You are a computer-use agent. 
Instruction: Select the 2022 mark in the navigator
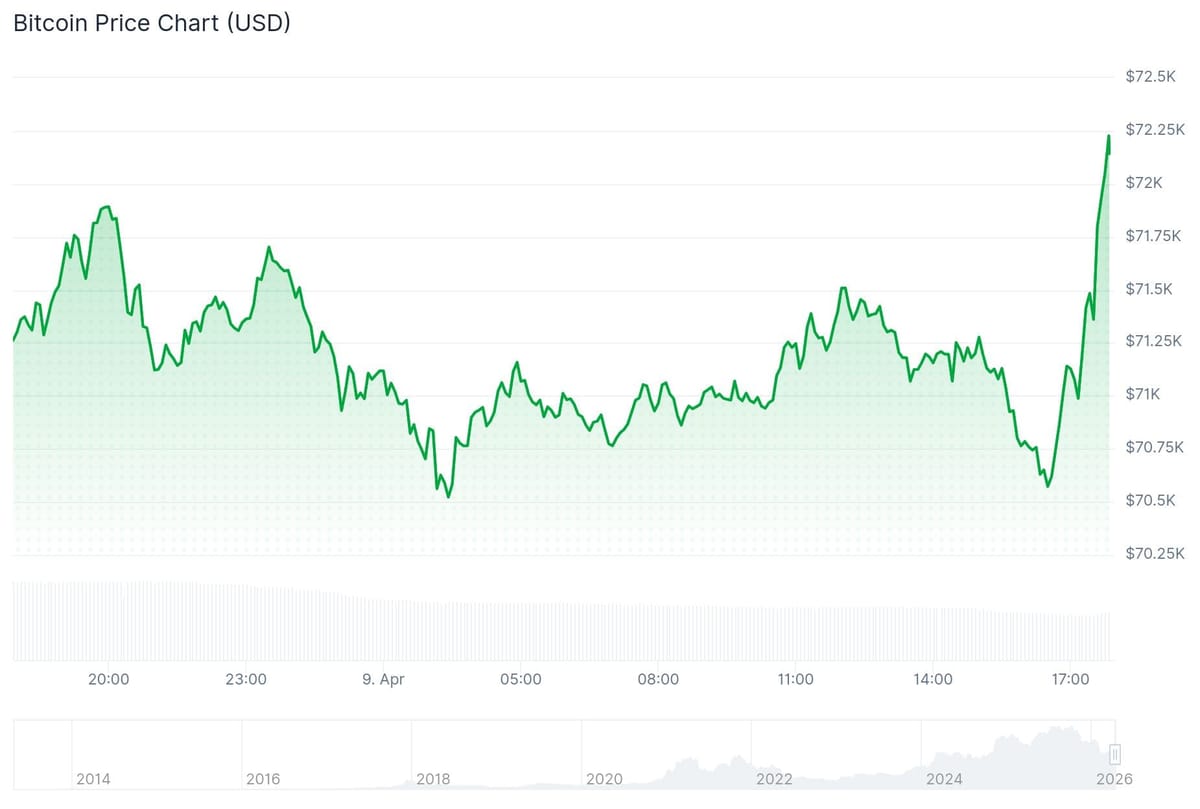point(774,779)
